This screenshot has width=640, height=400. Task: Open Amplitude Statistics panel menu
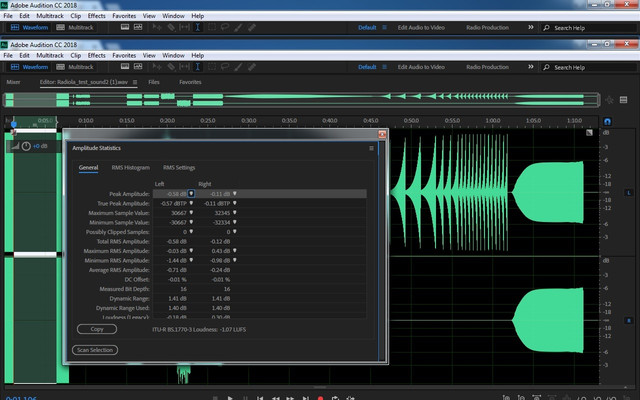[x=371, y=148]
